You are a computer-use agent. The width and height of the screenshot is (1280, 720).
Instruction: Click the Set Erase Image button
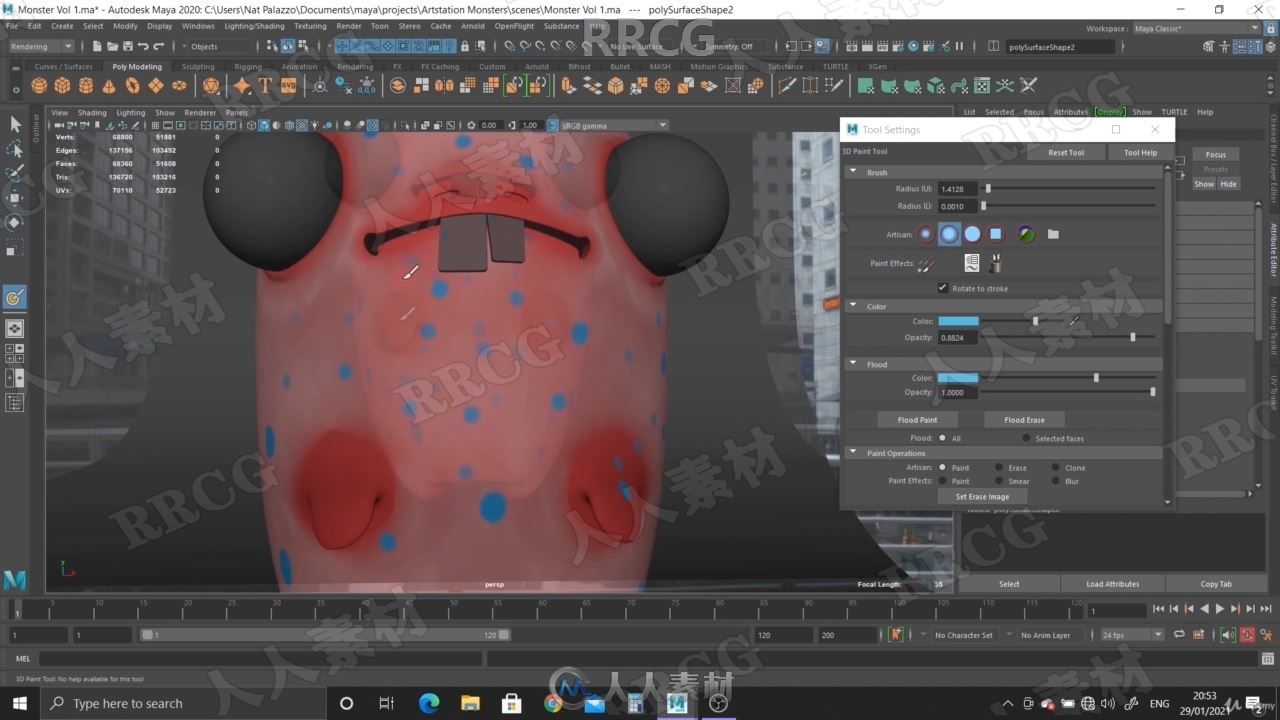[982, 496]
